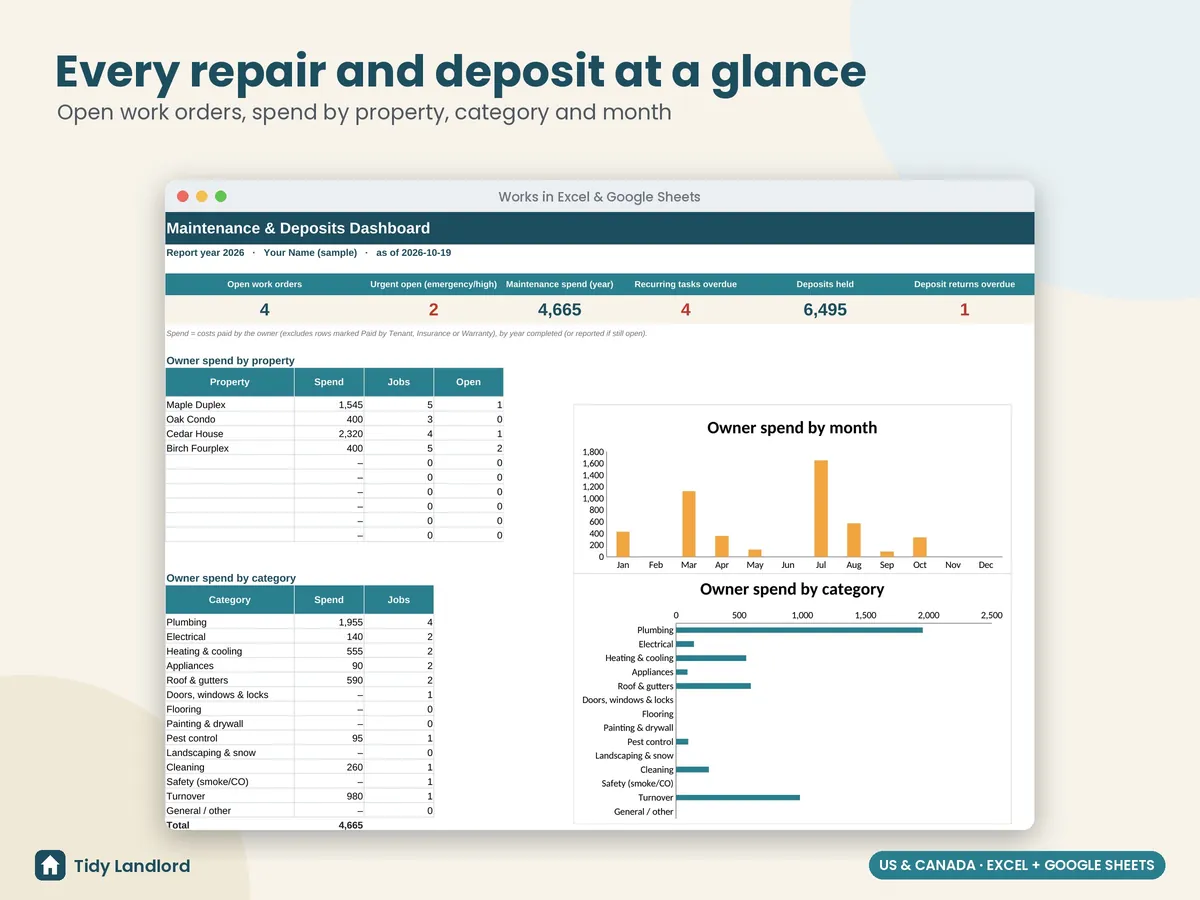Select the Birch Fourplex row

pyautogui.click(x=334, y=448)
